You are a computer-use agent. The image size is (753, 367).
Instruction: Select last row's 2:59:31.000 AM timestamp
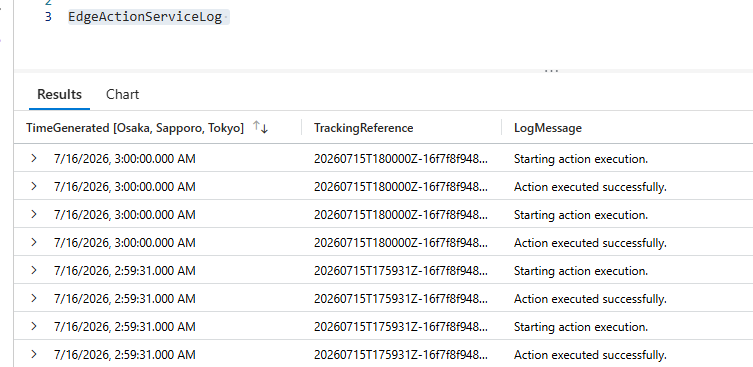coord(125,355)
